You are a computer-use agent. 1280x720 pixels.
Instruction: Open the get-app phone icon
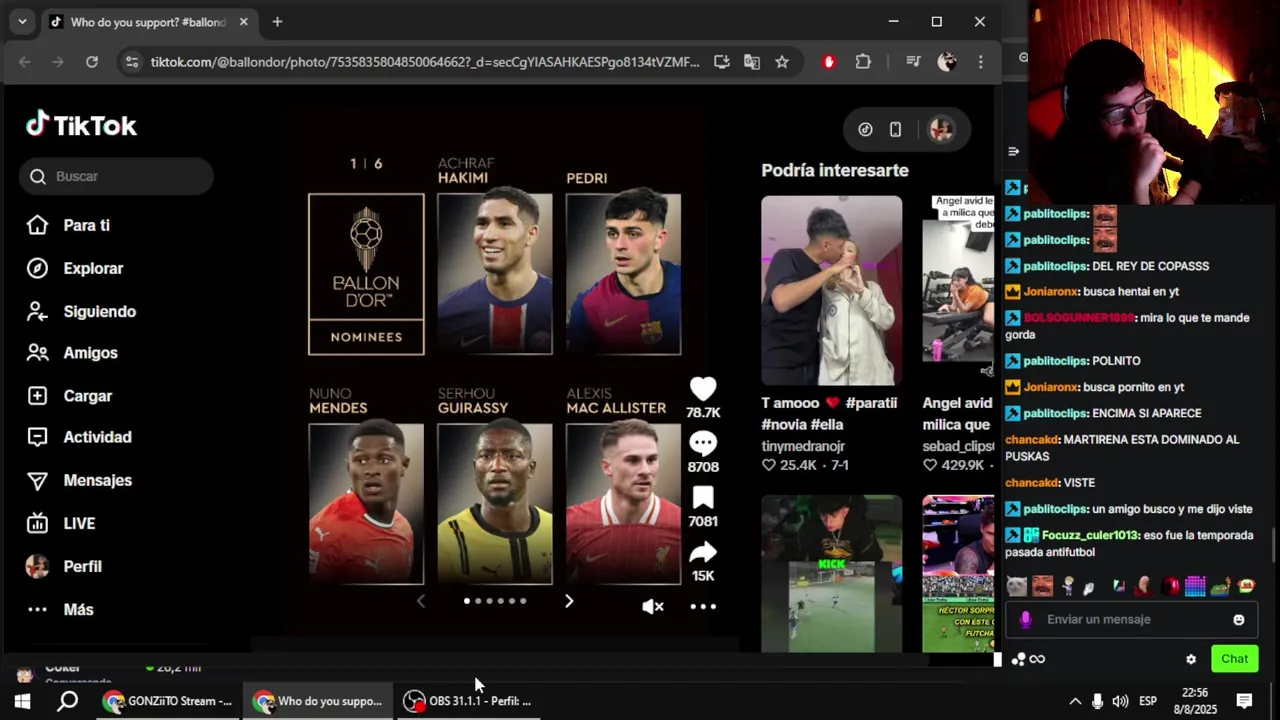tap(895, 129)
